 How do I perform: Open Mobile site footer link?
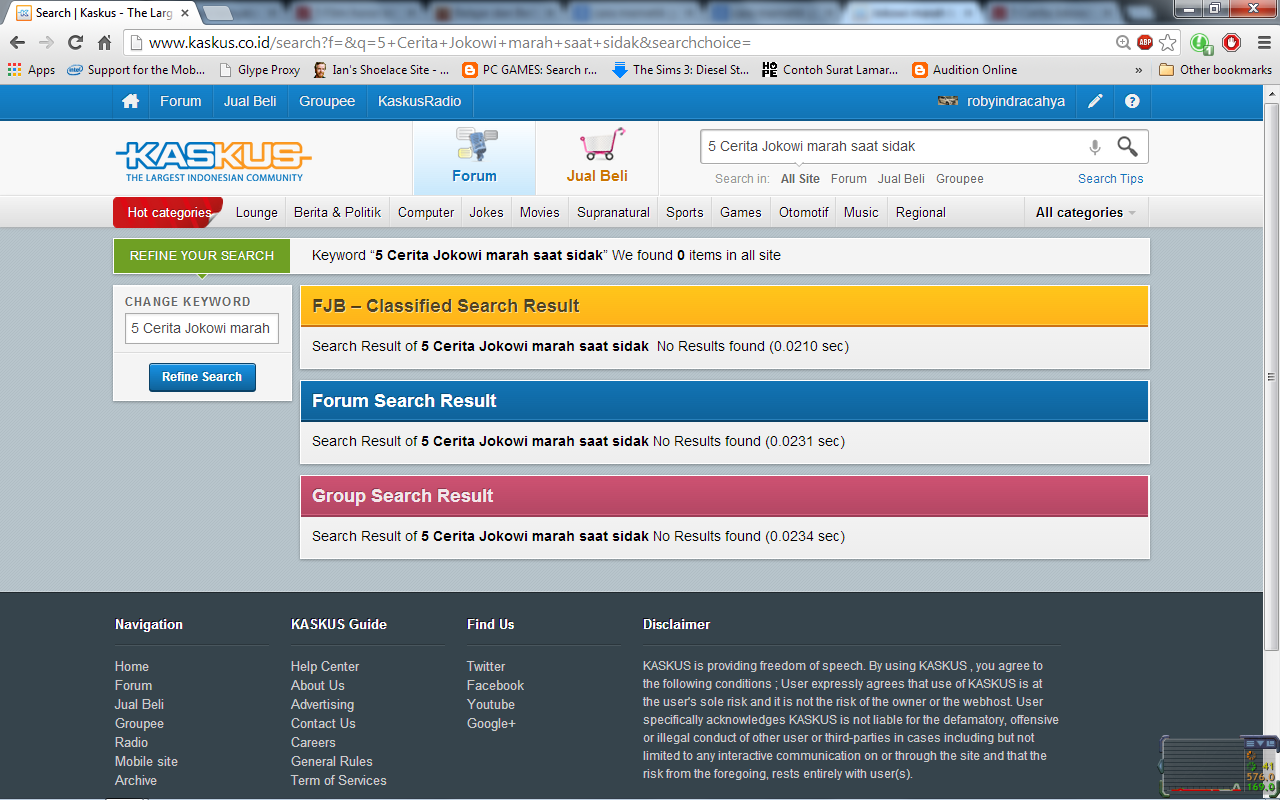146,762
